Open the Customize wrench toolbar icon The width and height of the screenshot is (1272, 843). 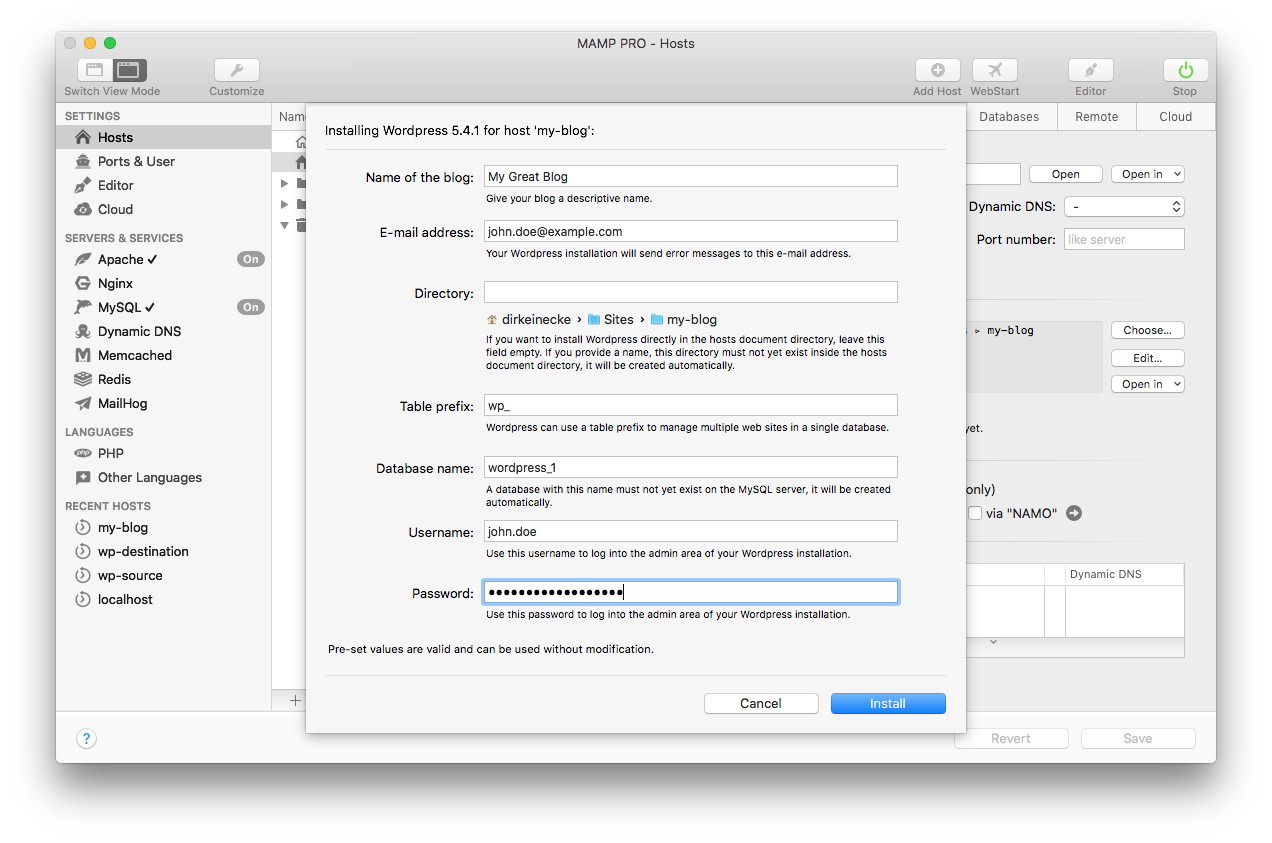click(x=236, y=70)
